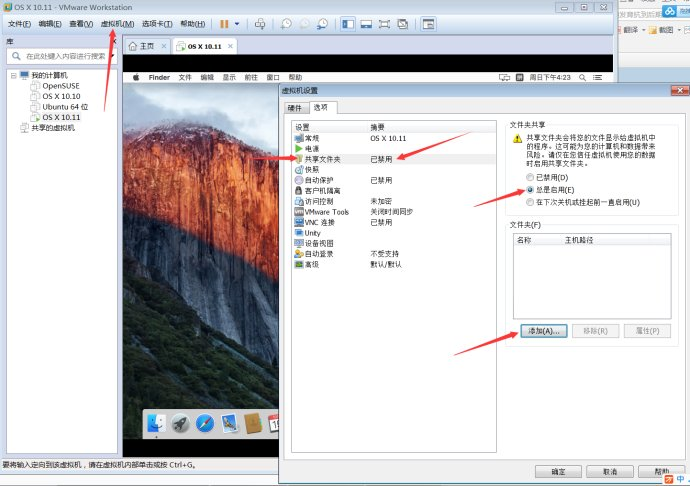Screen dimensions: 690x486
Task: Select the 快照 settings row
Action: [394, 169]
